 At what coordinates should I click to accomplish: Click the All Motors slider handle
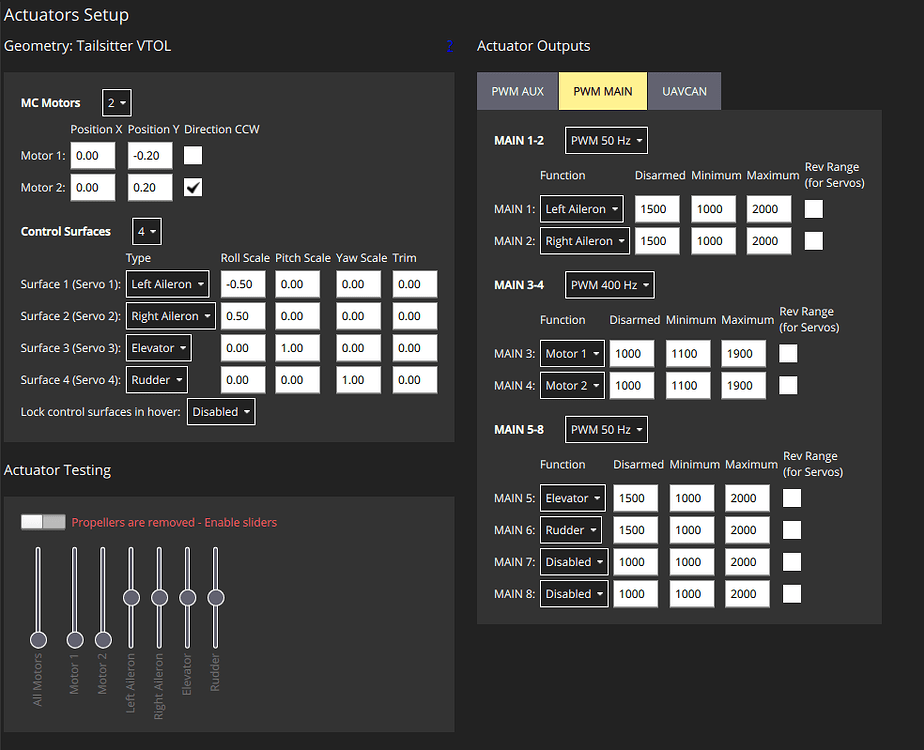point(38,640)
